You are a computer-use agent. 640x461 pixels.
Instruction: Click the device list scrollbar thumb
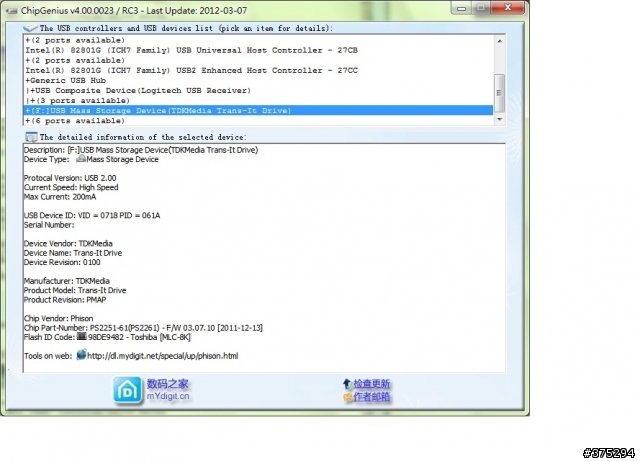(500, 93)
